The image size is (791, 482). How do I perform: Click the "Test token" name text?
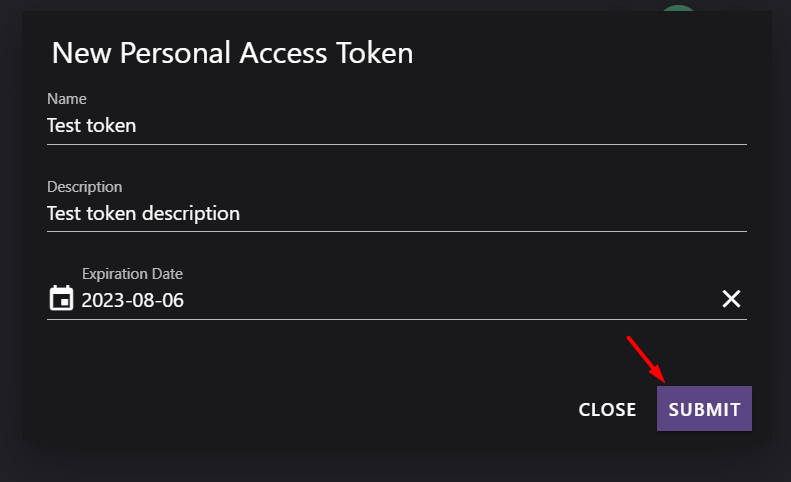pyautogui.click(x=92, y=126)
